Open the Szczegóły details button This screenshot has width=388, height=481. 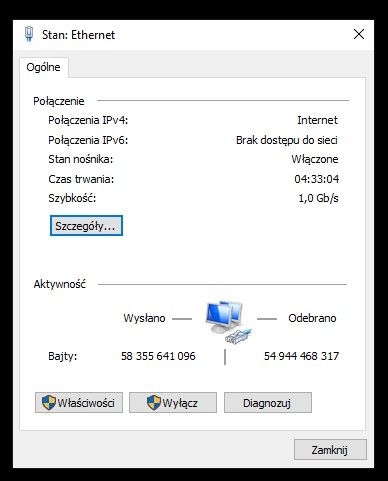click(x=86, y=226)
